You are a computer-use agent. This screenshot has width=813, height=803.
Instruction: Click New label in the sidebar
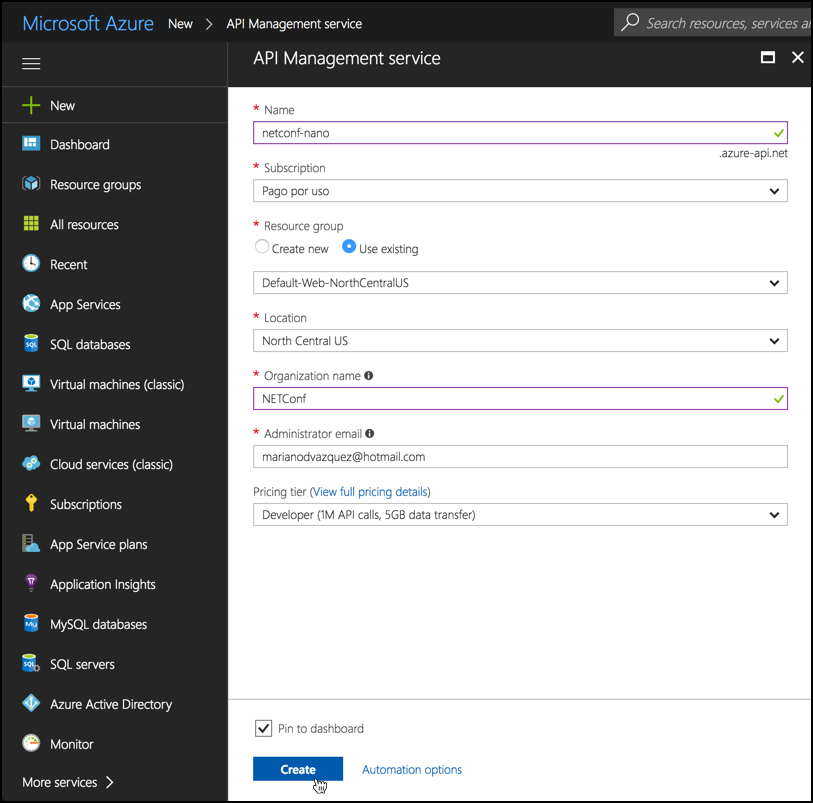click(62, 106)
